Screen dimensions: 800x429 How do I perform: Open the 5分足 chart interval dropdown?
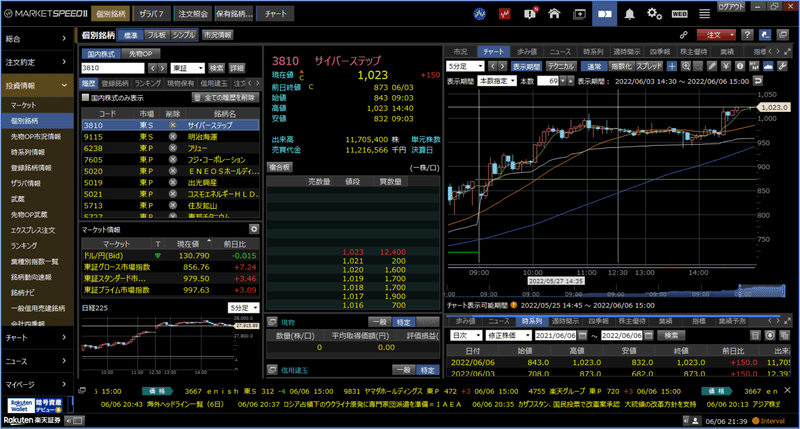[465, 66]
